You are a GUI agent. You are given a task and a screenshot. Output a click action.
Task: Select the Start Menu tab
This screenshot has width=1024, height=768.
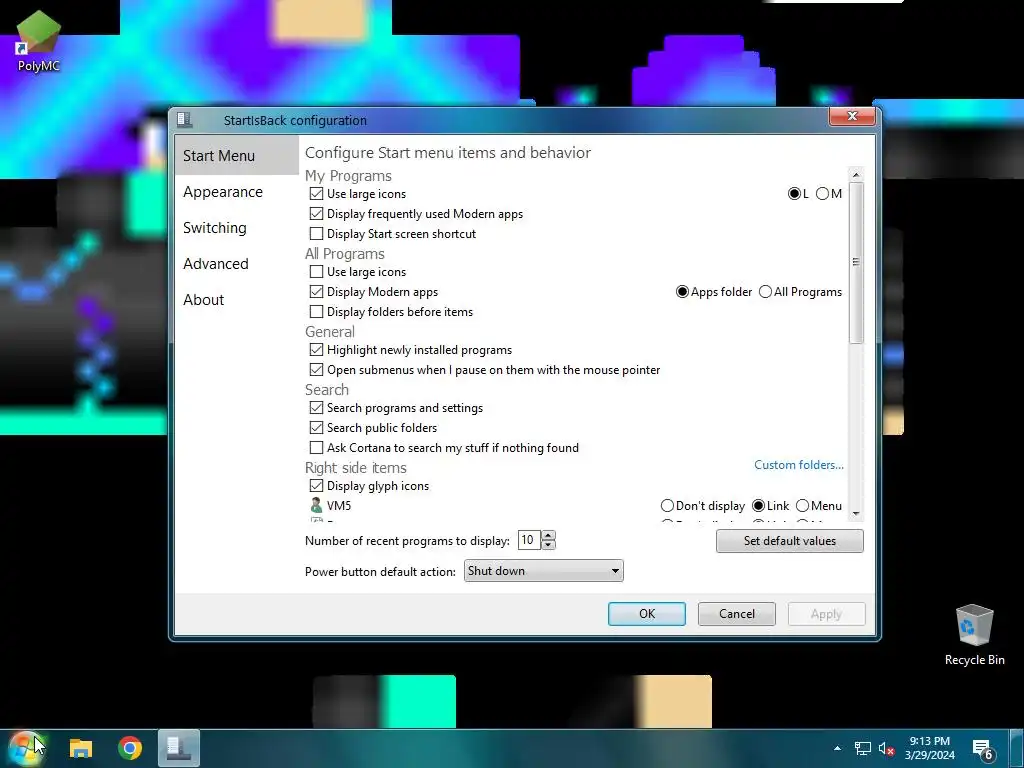click(x=236, y=155)
